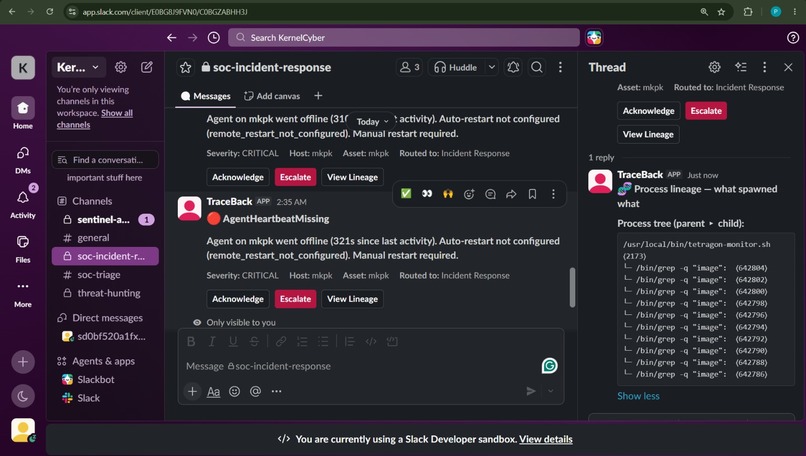The height and width of the screenshot is (456, 806).
Task: Open the general channel
Action: (105, 238)
